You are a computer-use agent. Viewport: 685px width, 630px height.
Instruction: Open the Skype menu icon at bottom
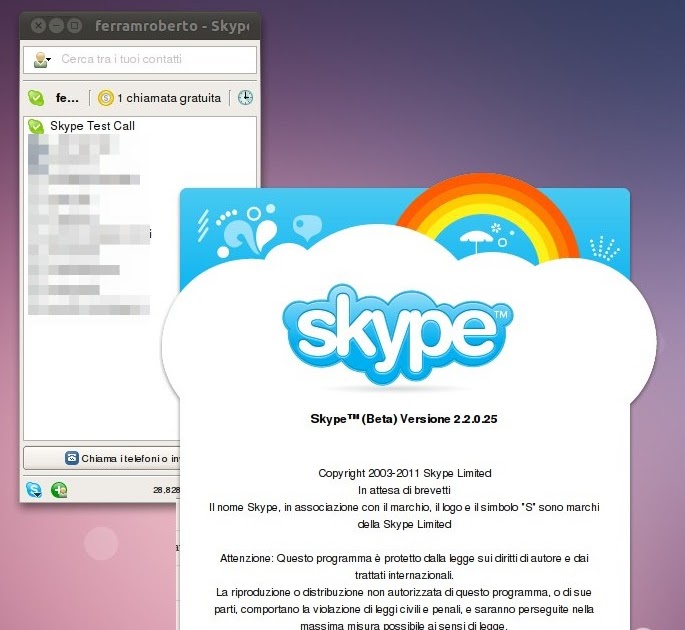(34, 490)
